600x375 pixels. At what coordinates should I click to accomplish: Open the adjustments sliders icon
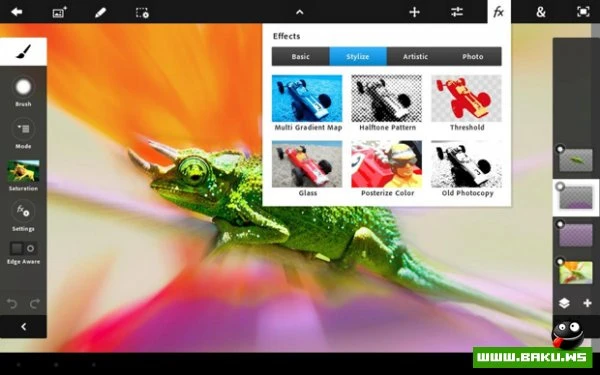457,12
